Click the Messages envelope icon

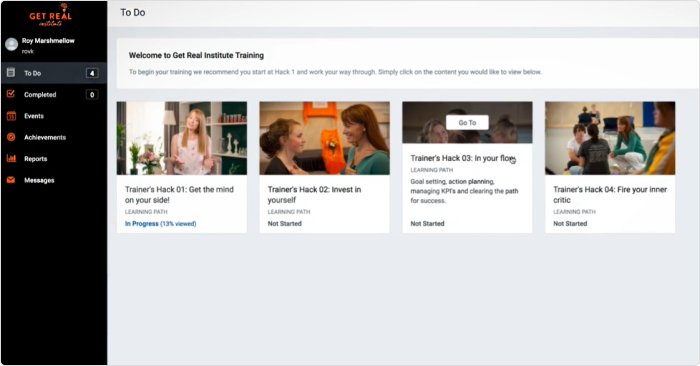point(11,180)
